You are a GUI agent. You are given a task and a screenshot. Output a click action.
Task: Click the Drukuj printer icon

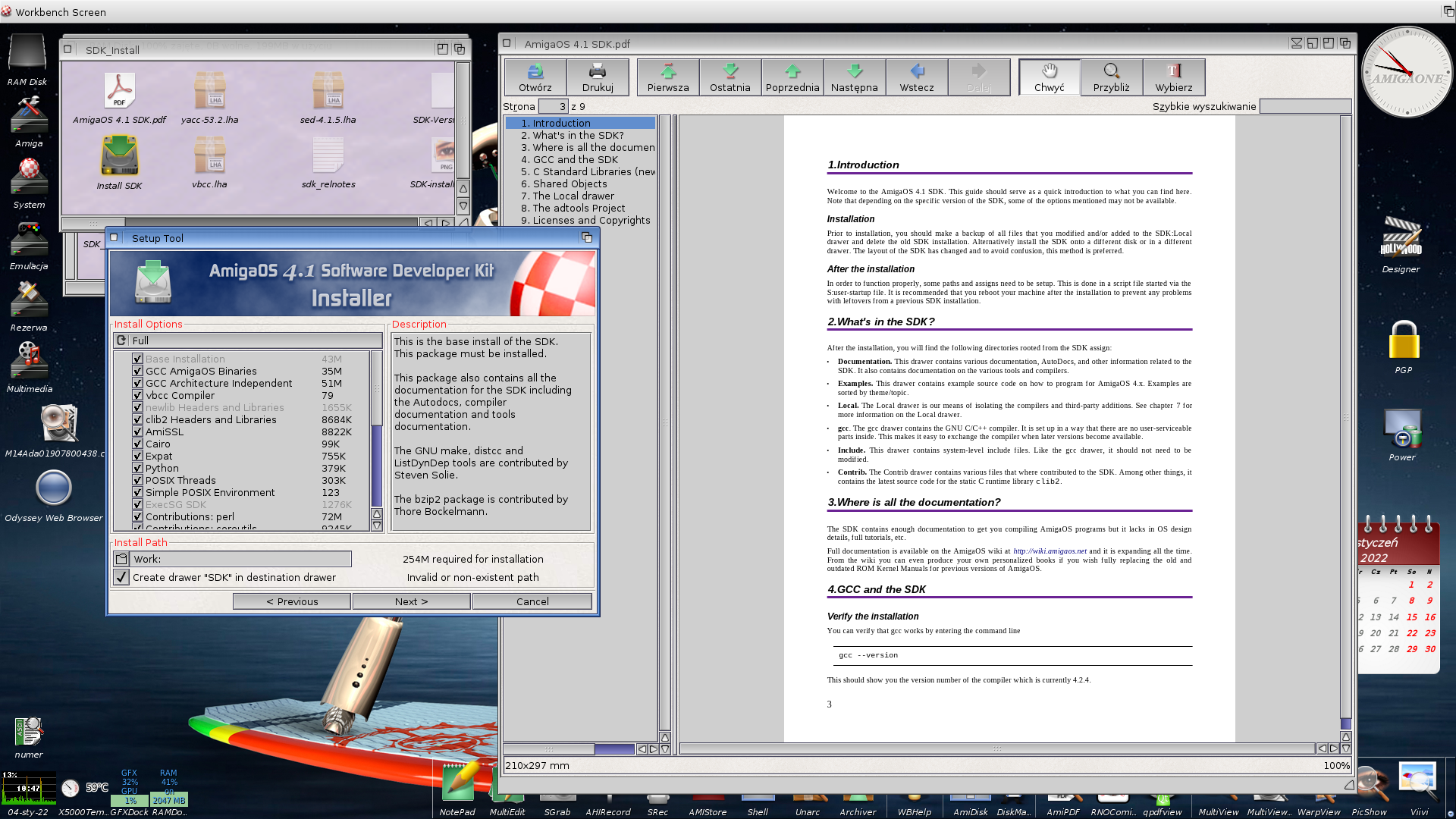tap(598, 77)
